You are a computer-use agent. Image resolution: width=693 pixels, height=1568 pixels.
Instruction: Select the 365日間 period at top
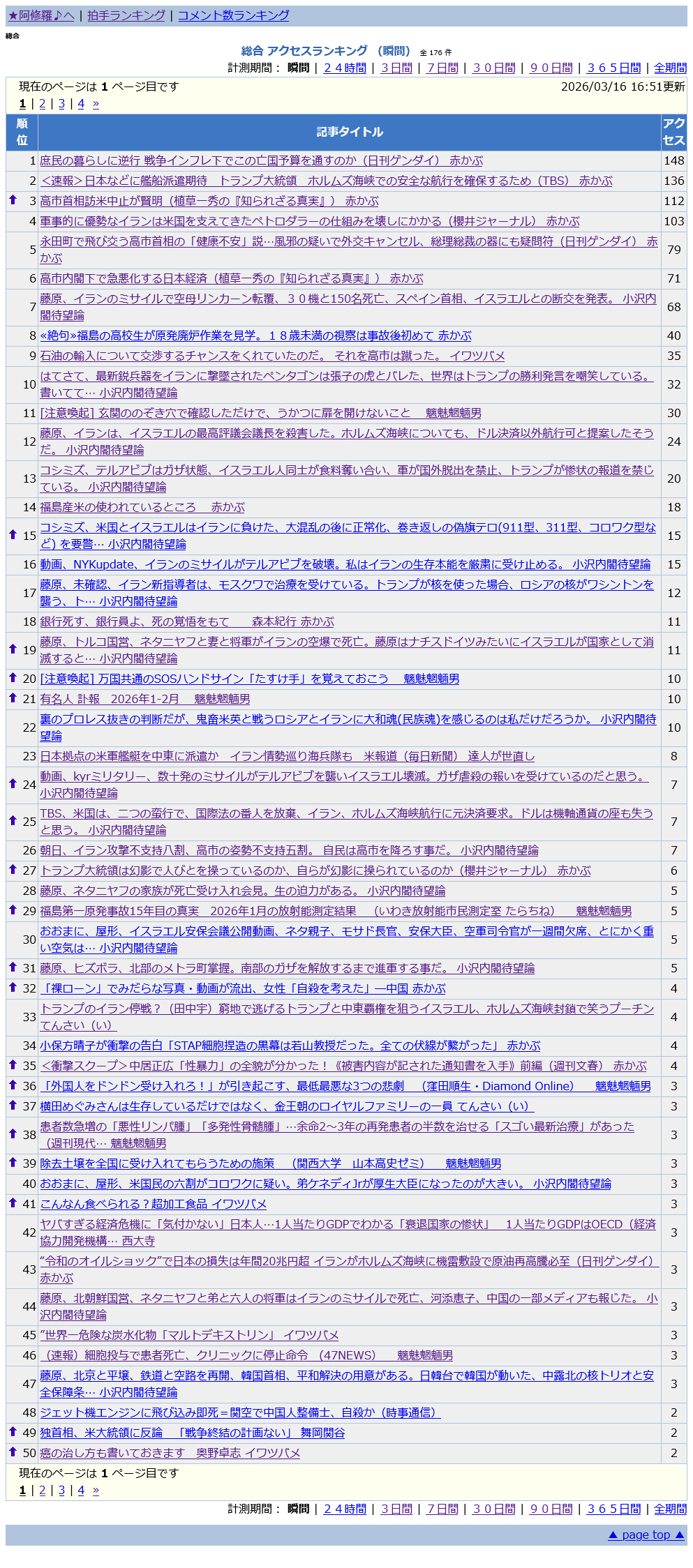click(x=613, y=68)
